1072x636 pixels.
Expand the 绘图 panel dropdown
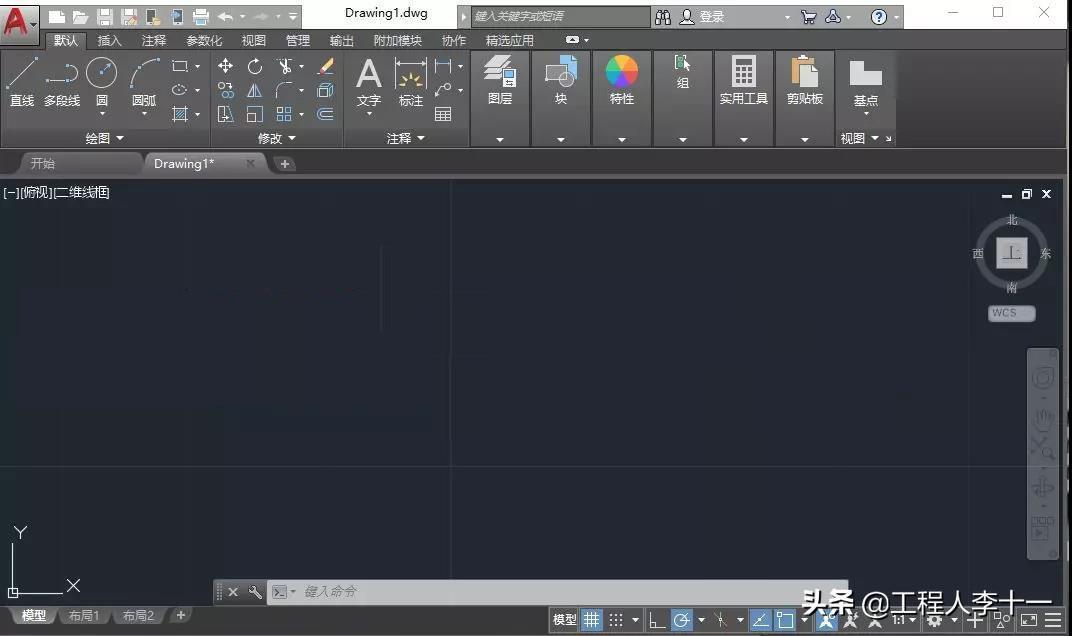pos(105,138)
